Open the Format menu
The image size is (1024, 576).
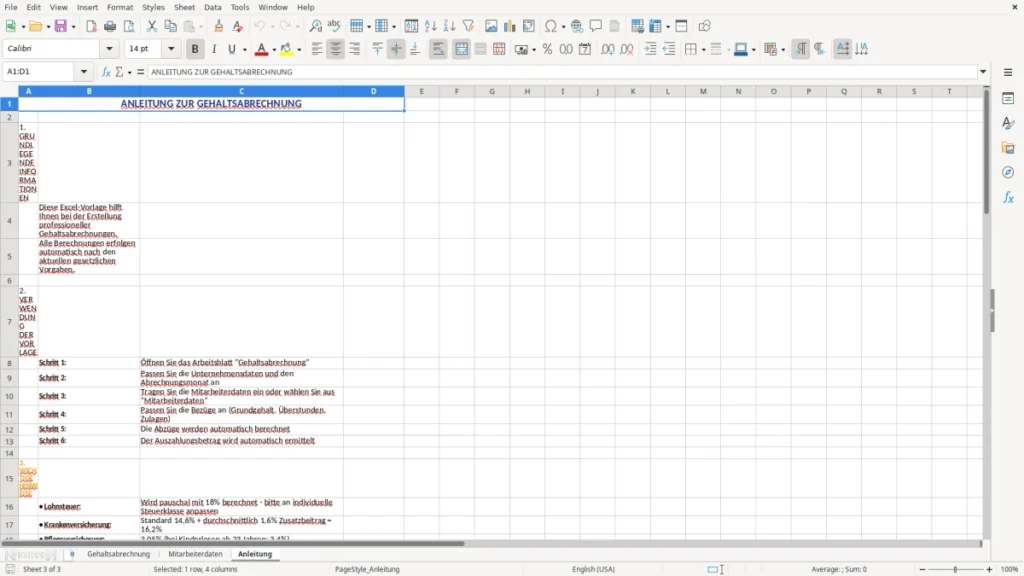coord(120,7)
